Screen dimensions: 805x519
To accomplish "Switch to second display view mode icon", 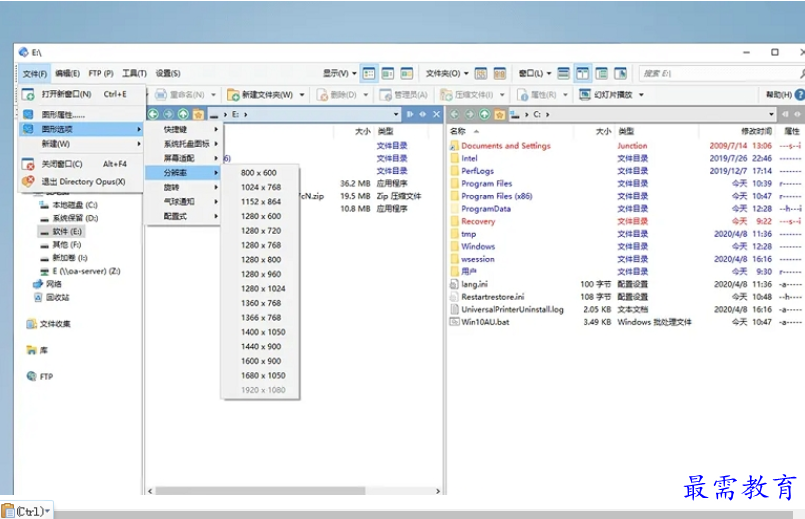I will pos(388,73).
